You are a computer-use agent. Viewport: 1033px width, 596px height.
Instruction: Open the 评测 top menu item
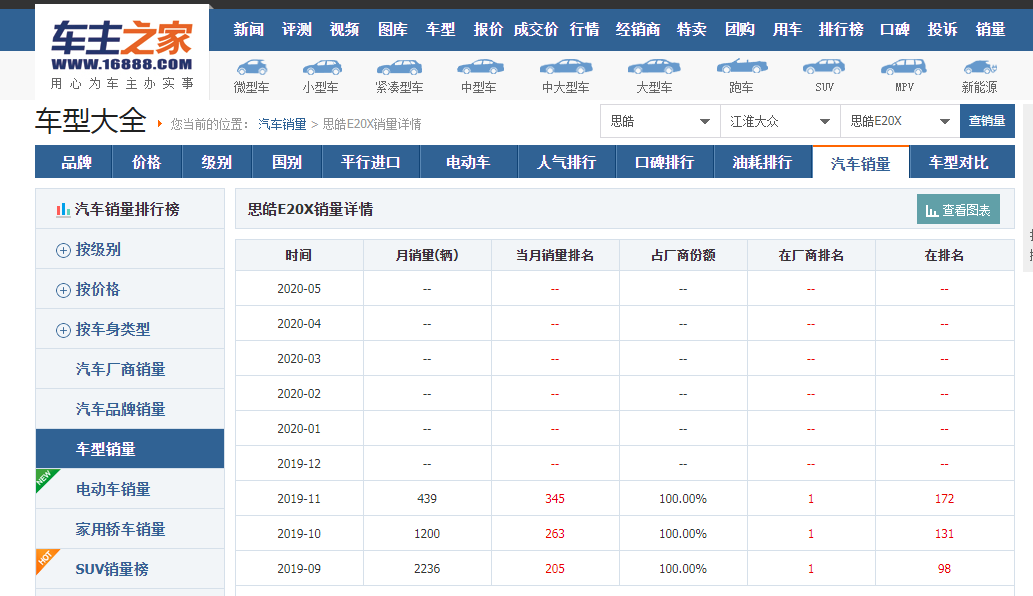point(296,30)
